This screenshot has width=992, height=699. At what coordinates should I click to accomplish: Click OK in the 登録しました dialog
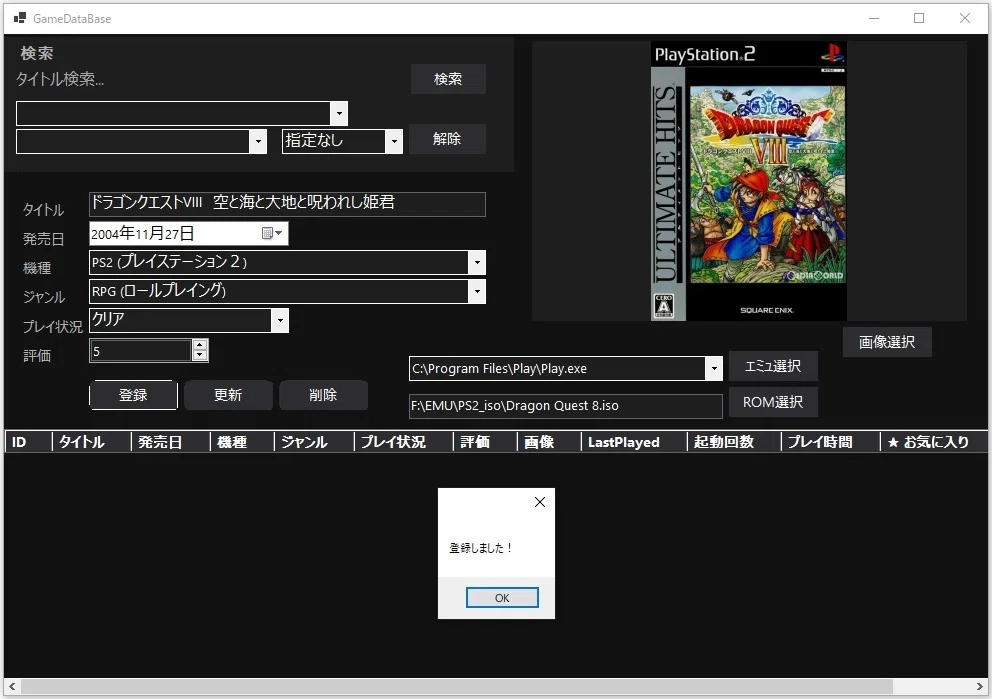[502, 598]
